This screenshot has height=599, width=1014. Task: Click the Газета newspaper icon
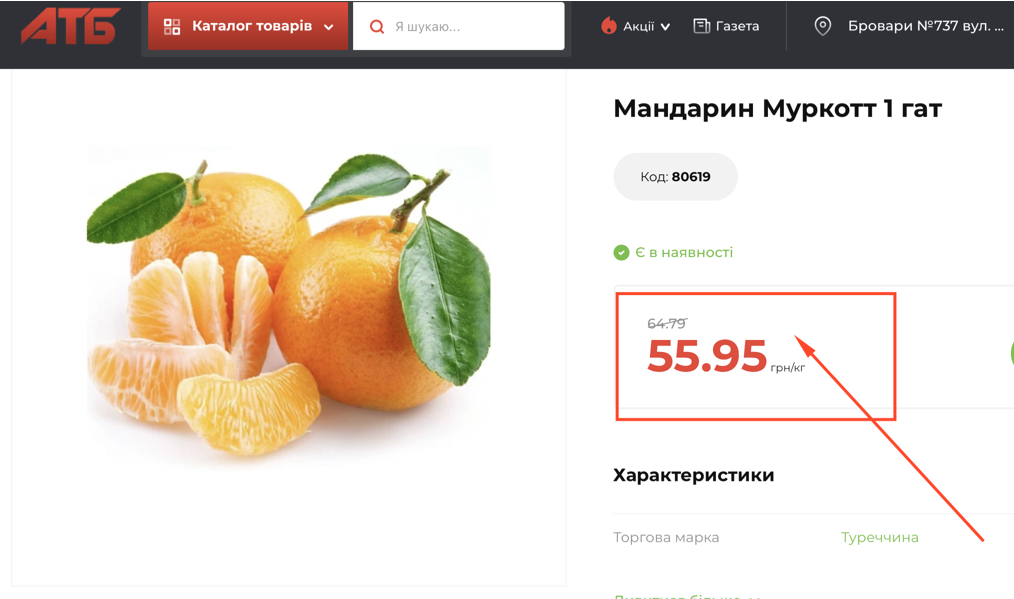point(702,26)
